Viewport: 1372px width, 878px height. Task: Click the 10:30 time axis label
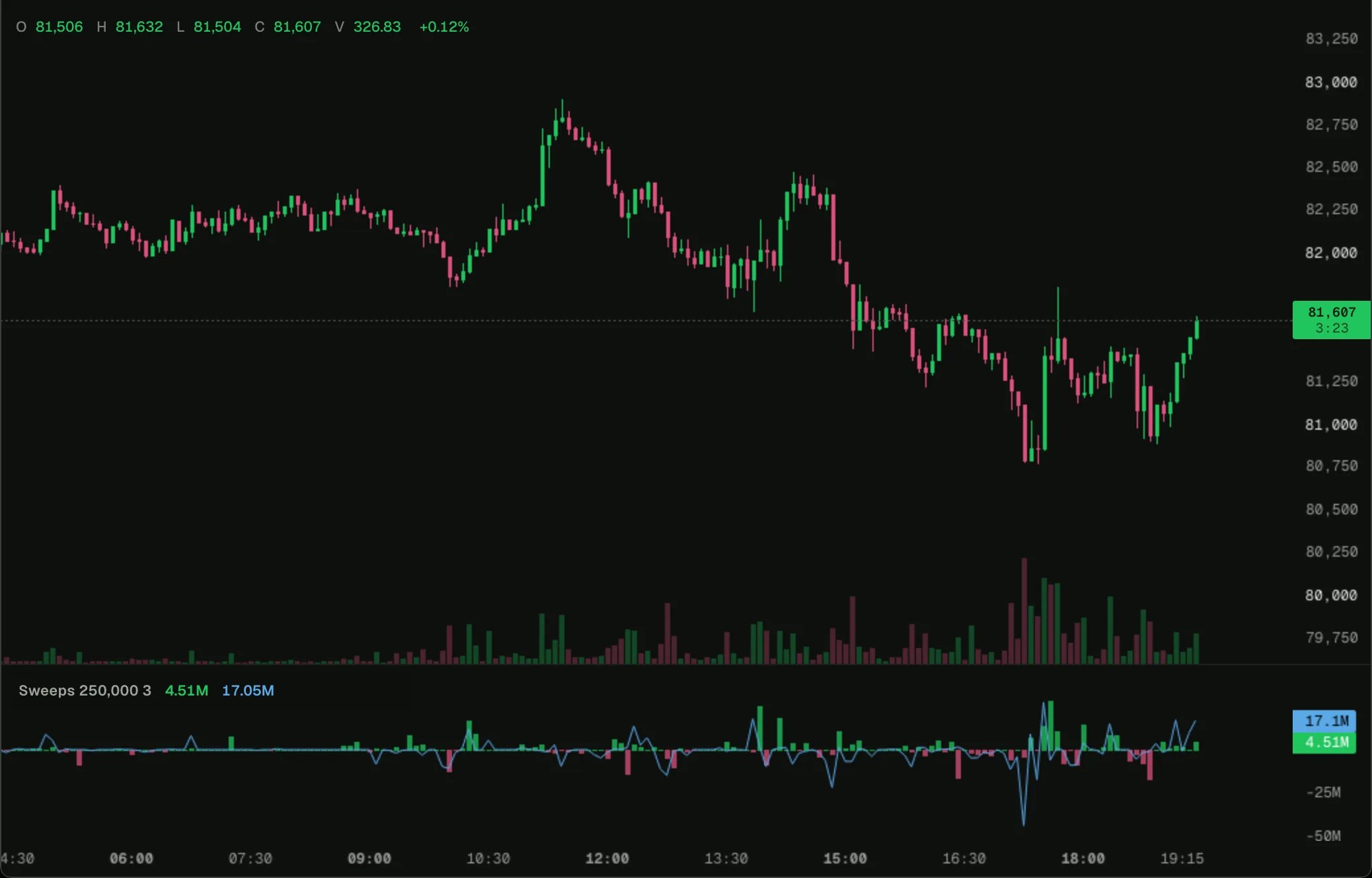pyautogui.click(x=488, y=858)
